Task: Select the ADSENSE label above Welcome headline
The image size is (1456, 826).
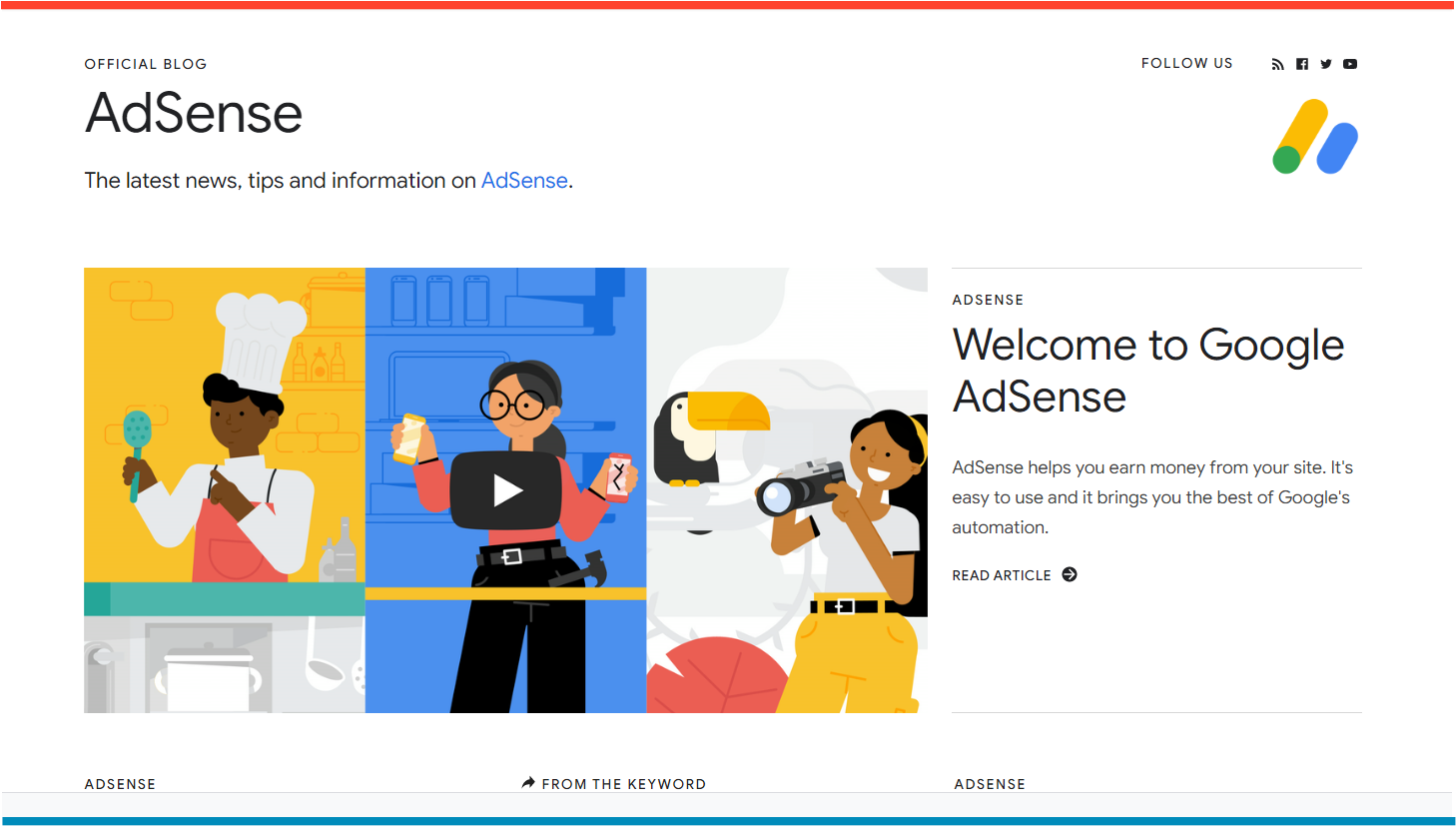Action: [x=988, y=300]
